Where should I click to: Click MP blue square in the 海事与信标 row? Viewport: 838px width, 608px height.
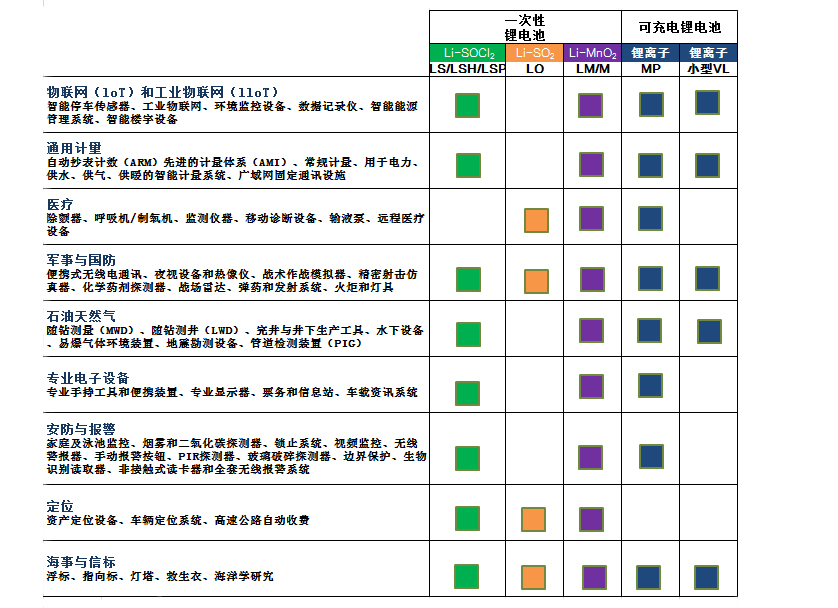(x=648, y=578)
